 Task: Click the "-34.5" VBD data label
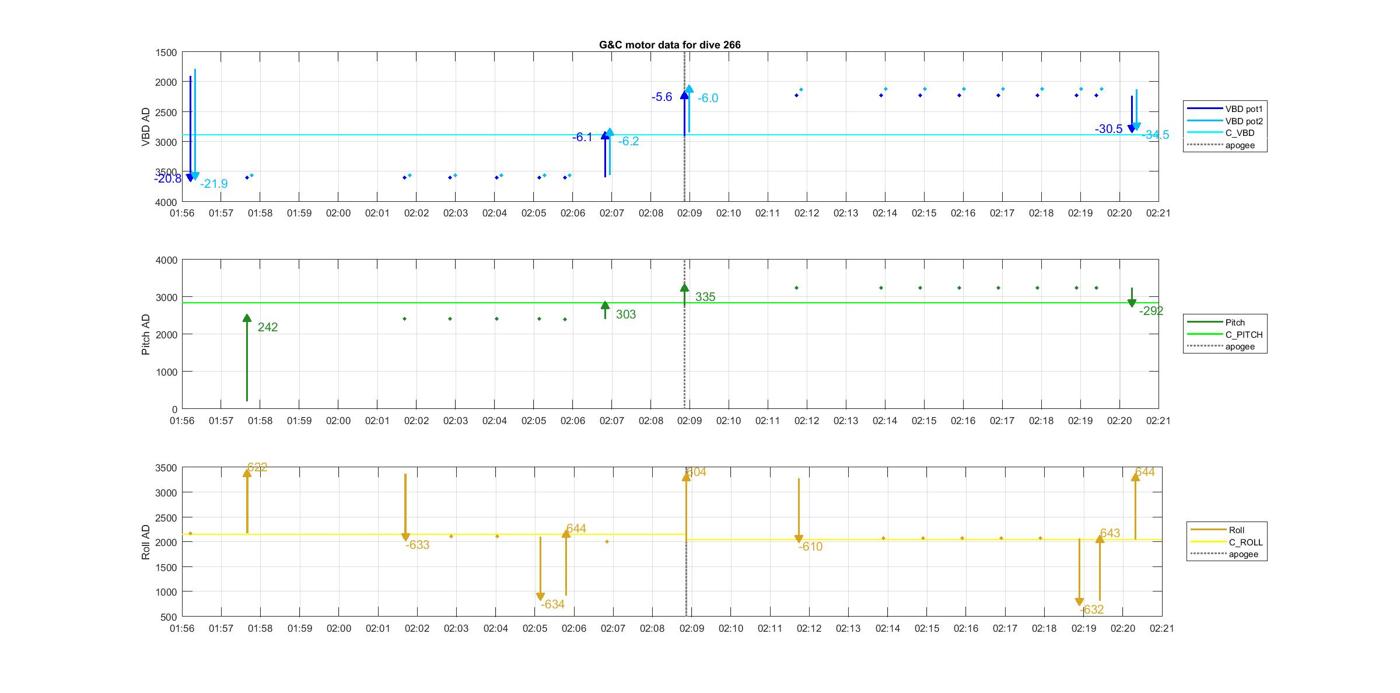pos(1155,135)
